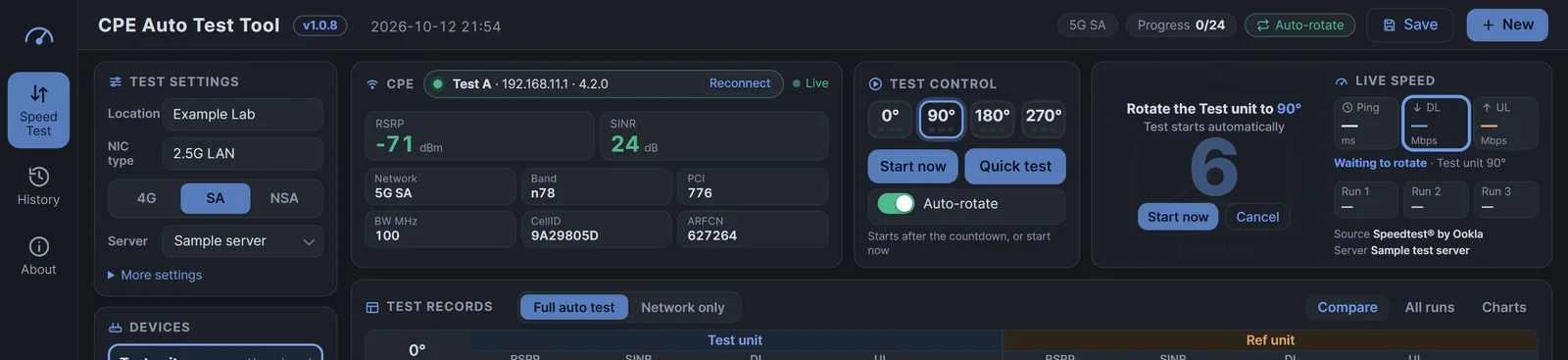Open the All runs view
This screenshot has height=360, width=1568.
pos(1430,308)
